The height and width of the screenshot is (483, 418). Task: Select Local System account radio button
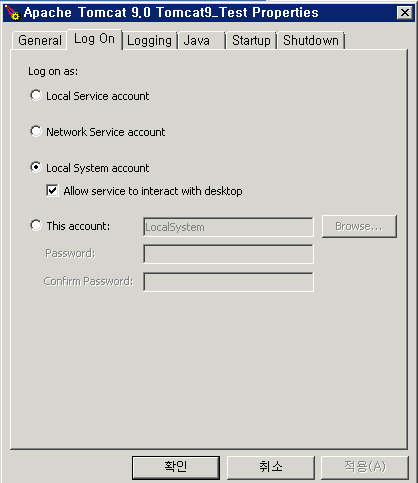tap(36, 167)
